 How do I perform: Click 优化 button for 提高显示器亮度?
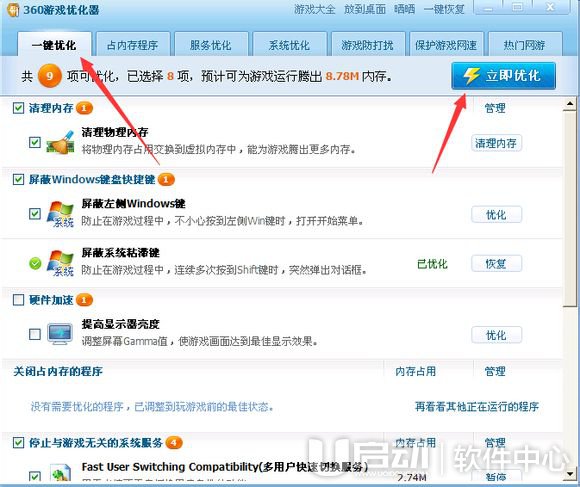click(x=496, y=335)
